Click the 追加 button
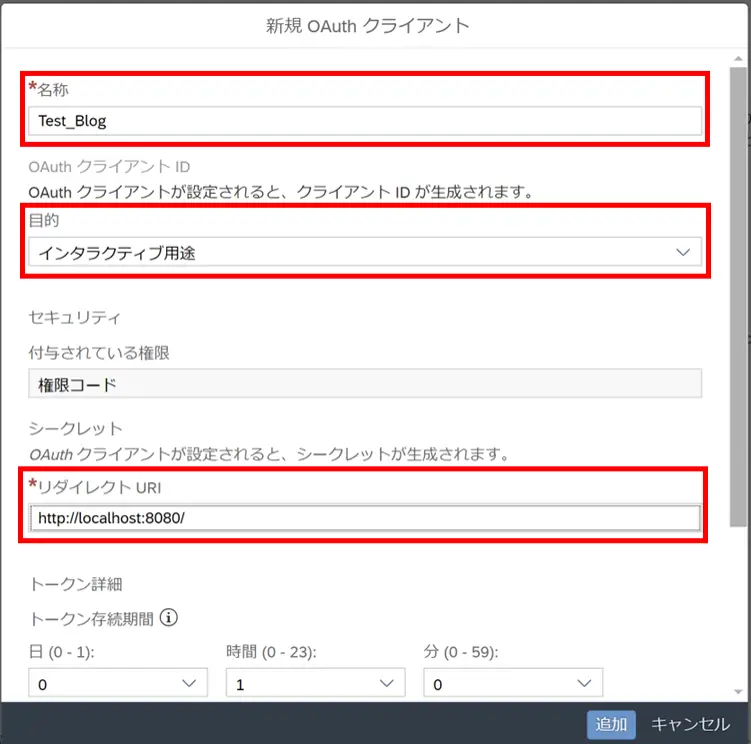 click(611, 724)
